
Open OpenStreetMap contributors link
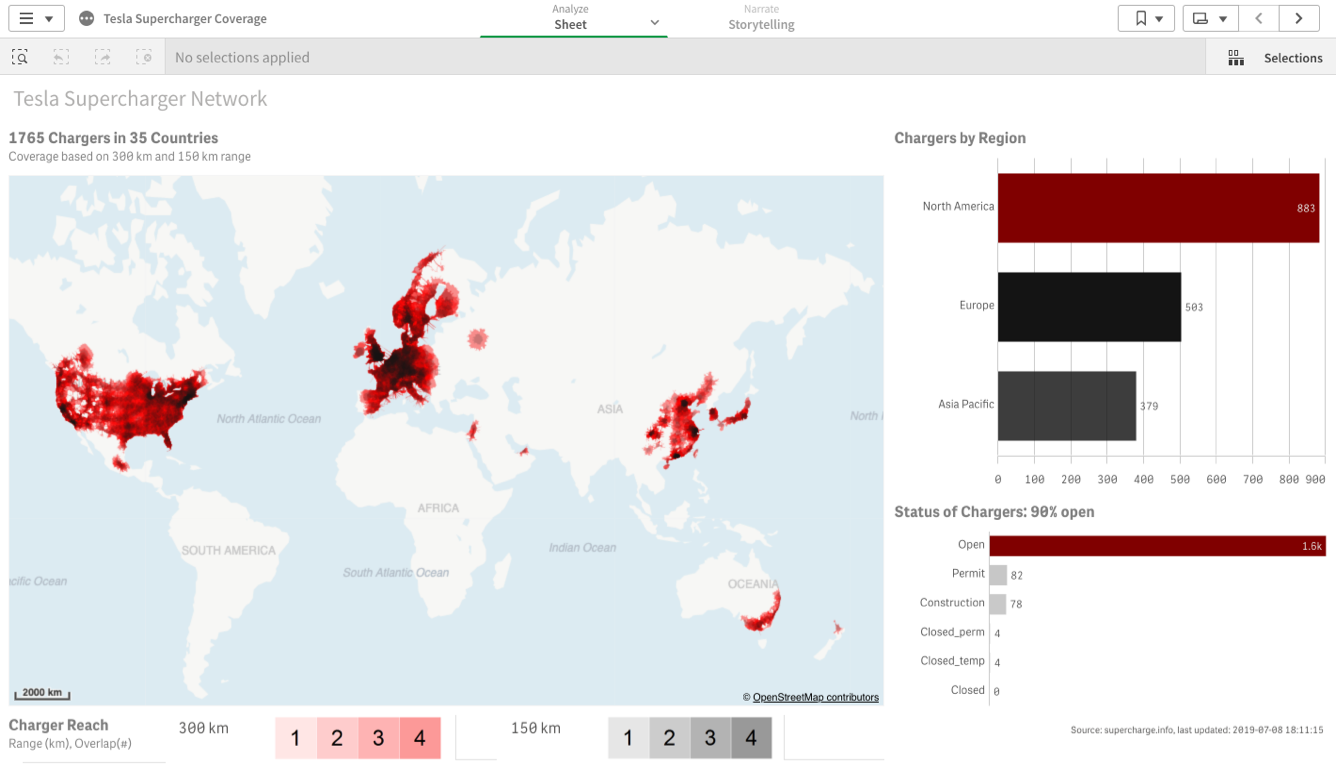(815, 697)
